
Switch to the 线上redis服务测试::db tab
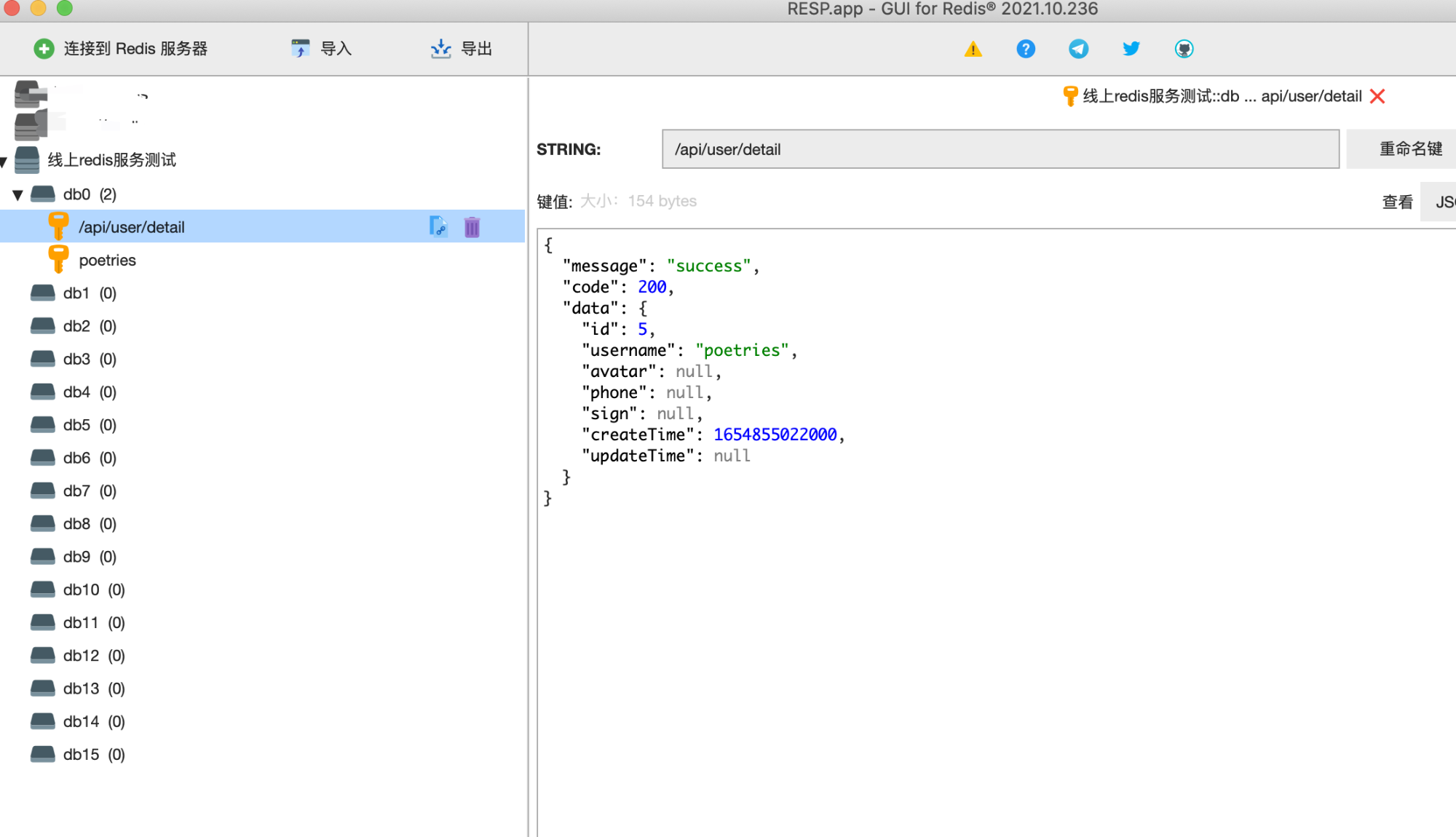tap(1212, 96)
